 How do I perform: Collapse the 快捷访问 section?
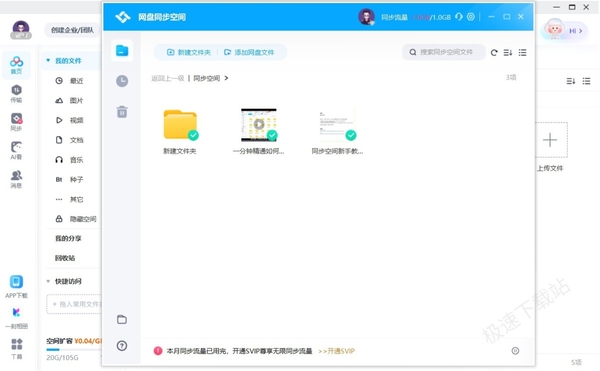(48, 282)
